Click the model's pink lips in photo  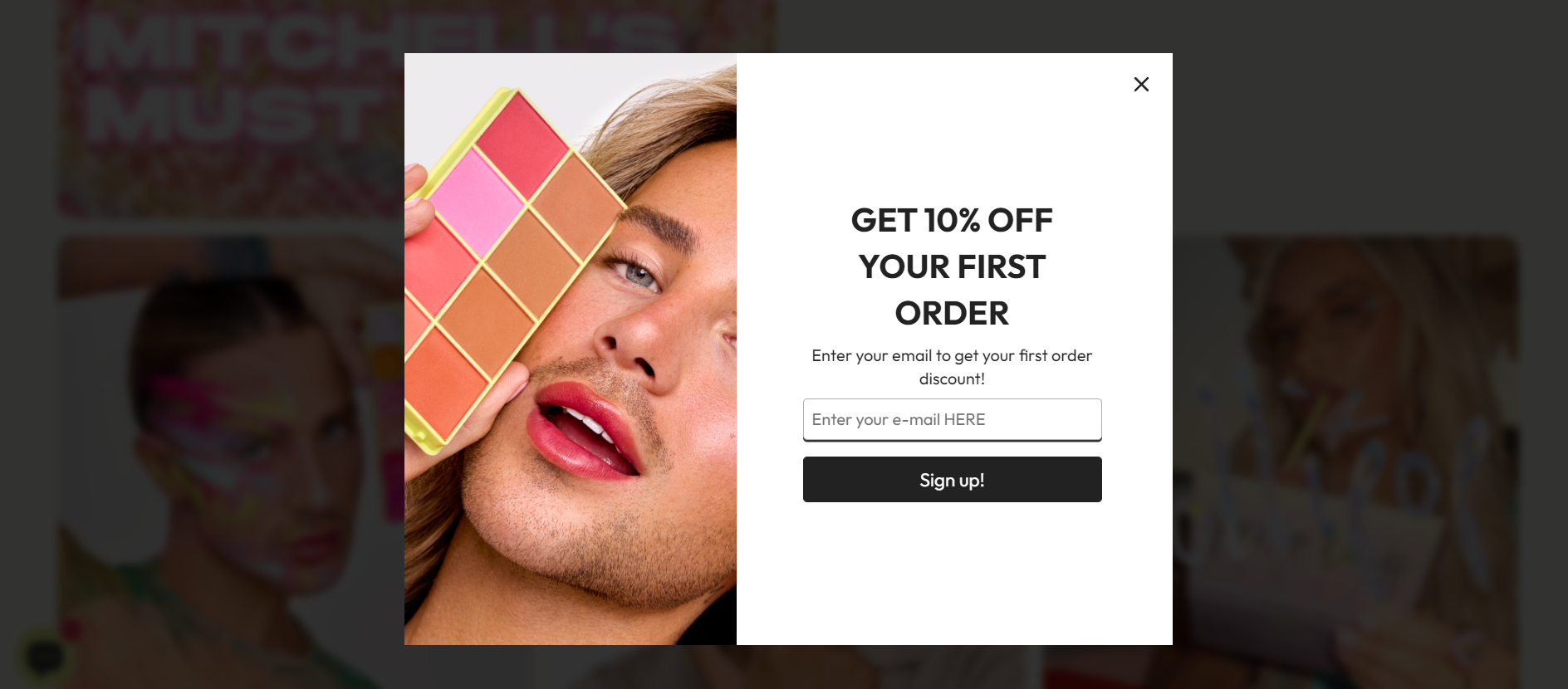[x=586, y=430]
